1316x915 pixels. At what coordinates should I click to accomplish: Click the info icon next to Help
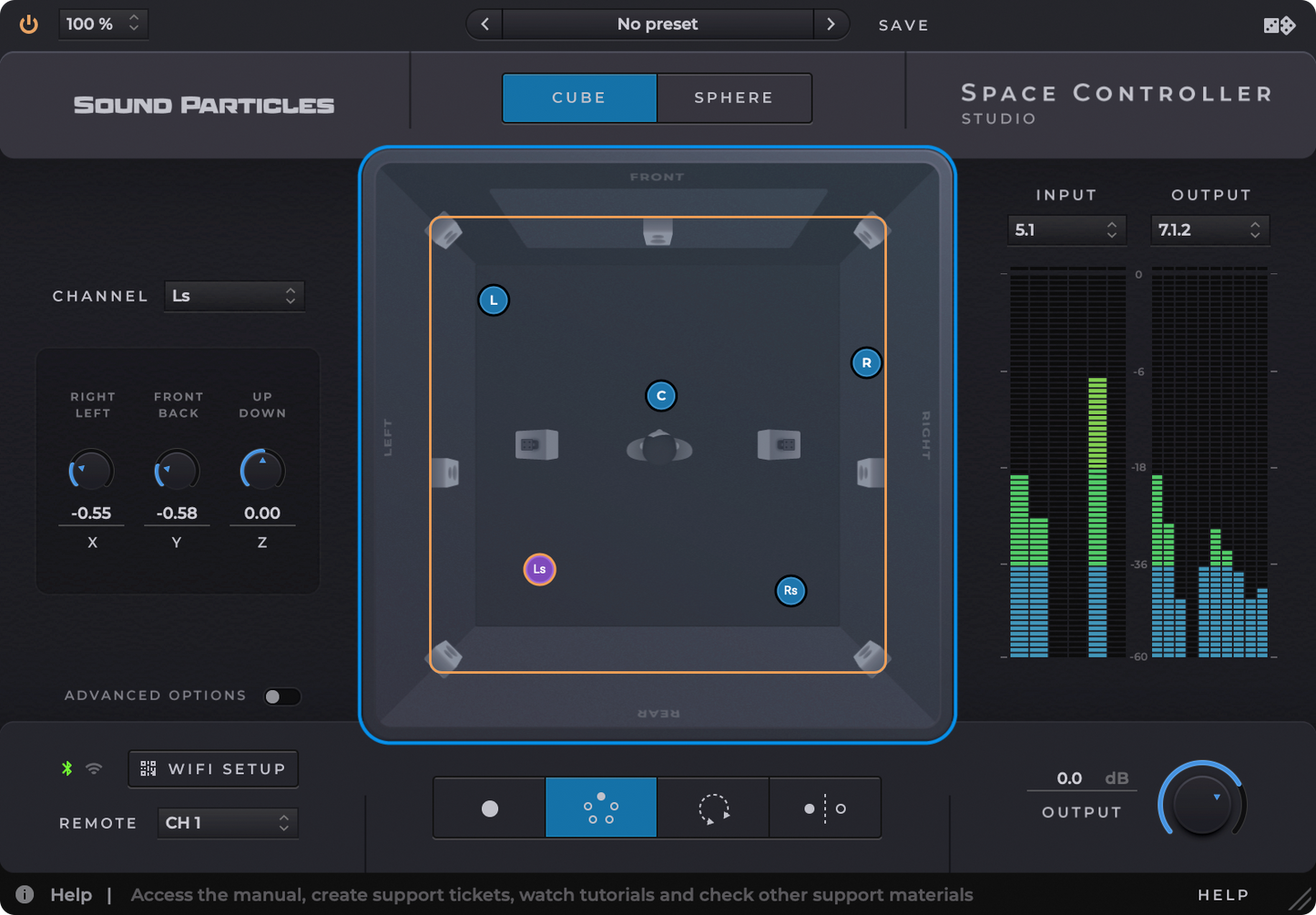tap(24, 895)
